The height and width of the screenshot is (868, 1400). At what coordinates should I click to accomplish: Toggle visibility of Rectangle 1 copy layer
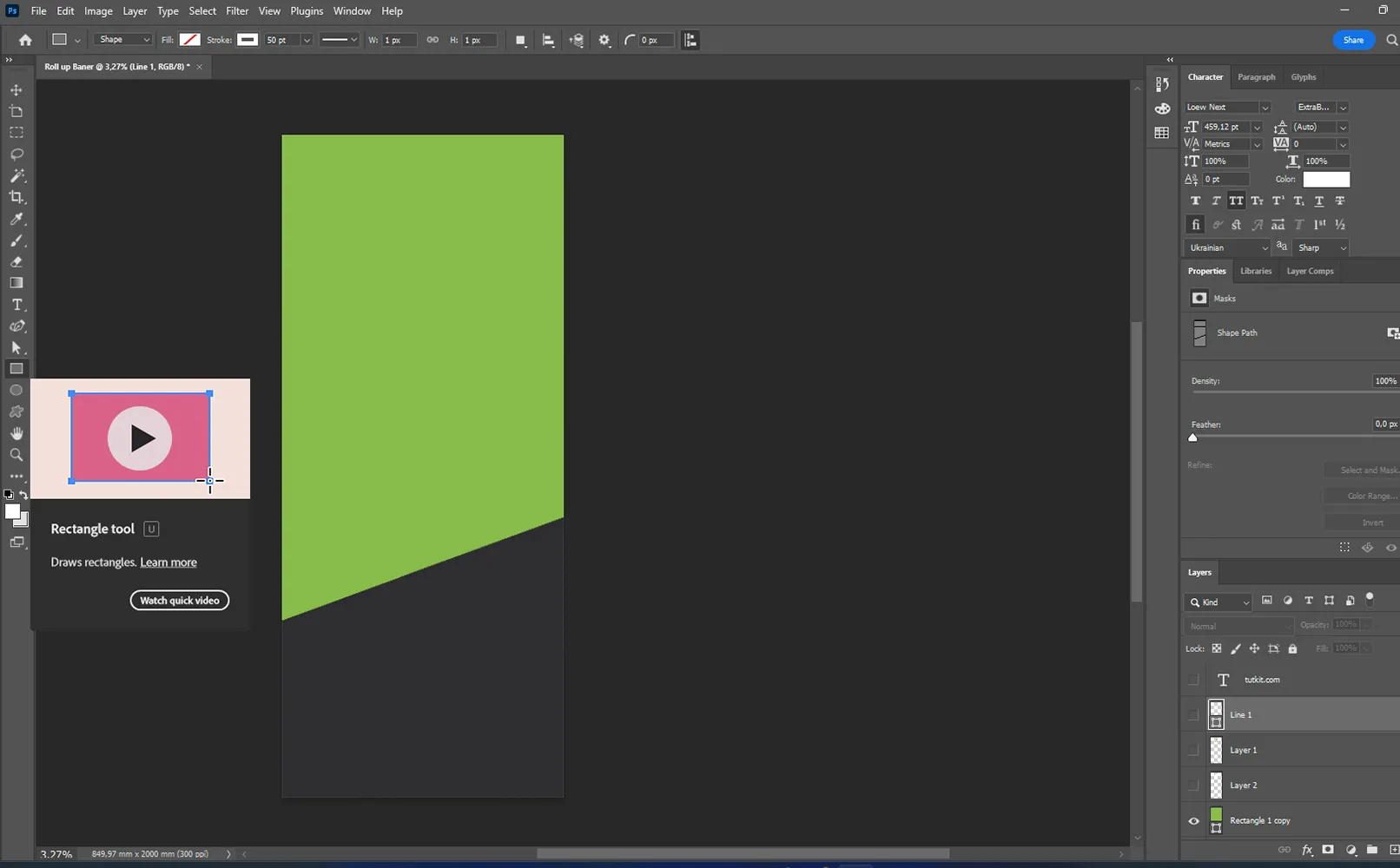(x=1193, y=820)
